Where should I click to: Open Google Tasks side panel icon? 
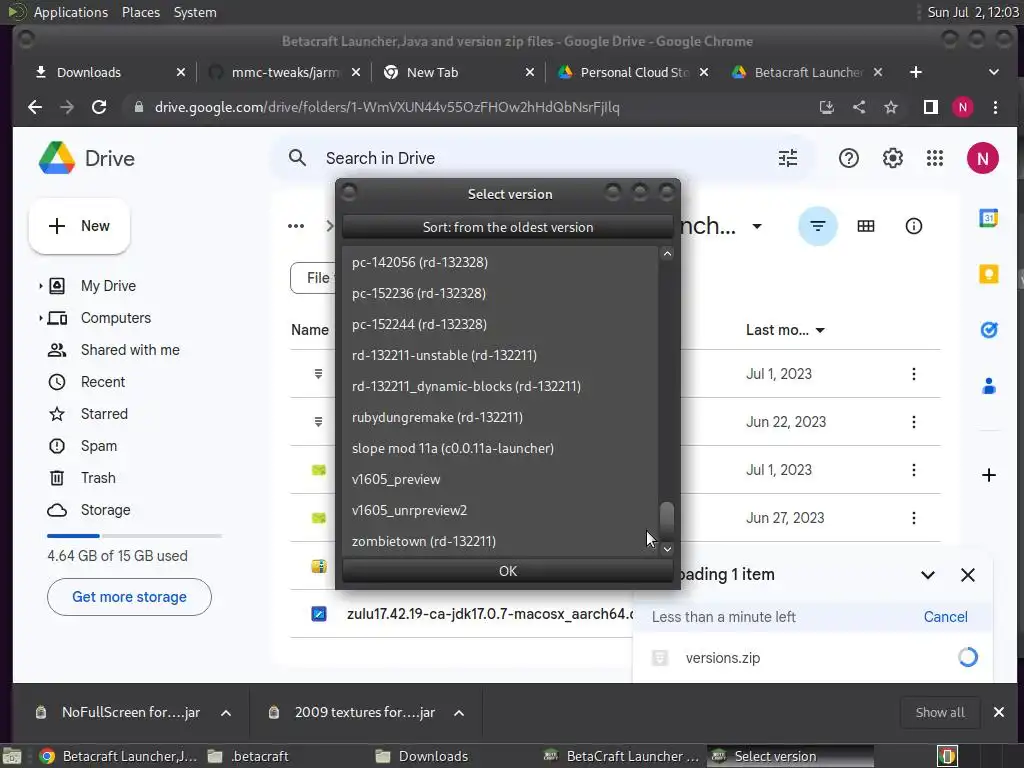pos(989,330)
